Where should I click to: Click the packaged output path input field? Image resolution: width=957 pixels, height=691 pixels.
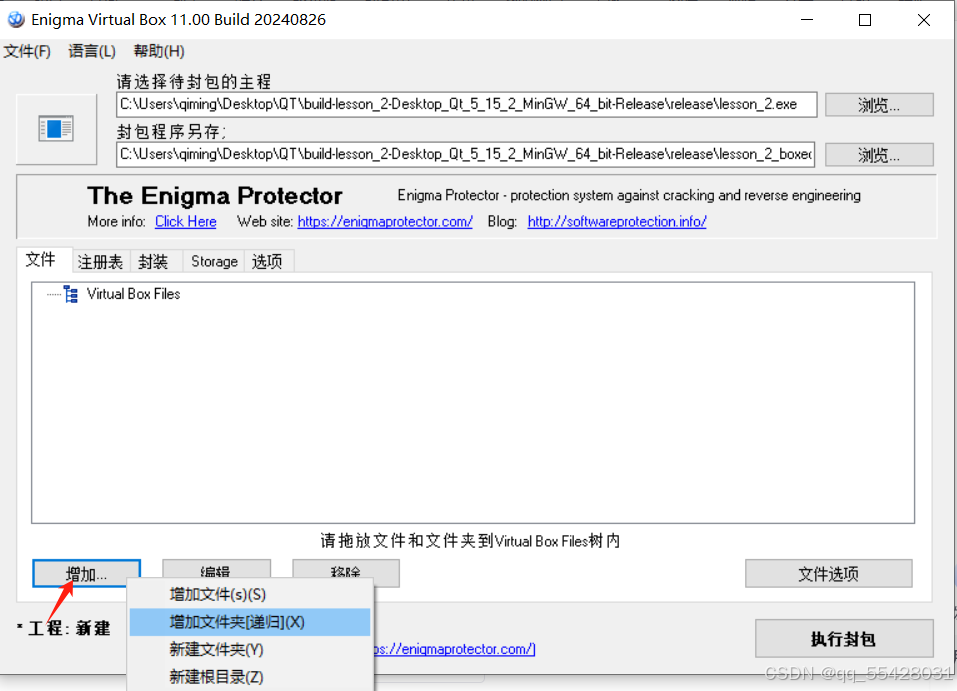[466, 154]
